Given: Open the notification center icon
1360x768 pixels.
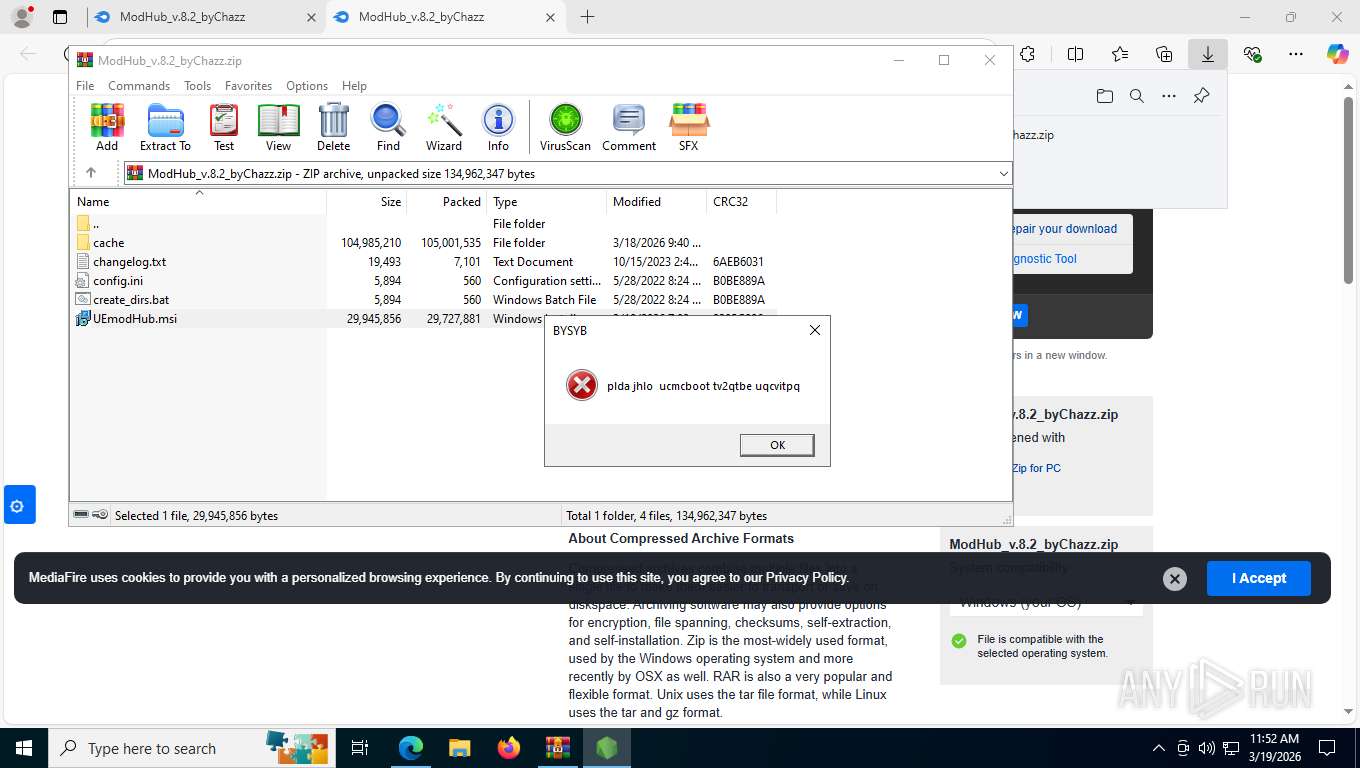Looking at the screenshot, I should [x=1327, y=748].
